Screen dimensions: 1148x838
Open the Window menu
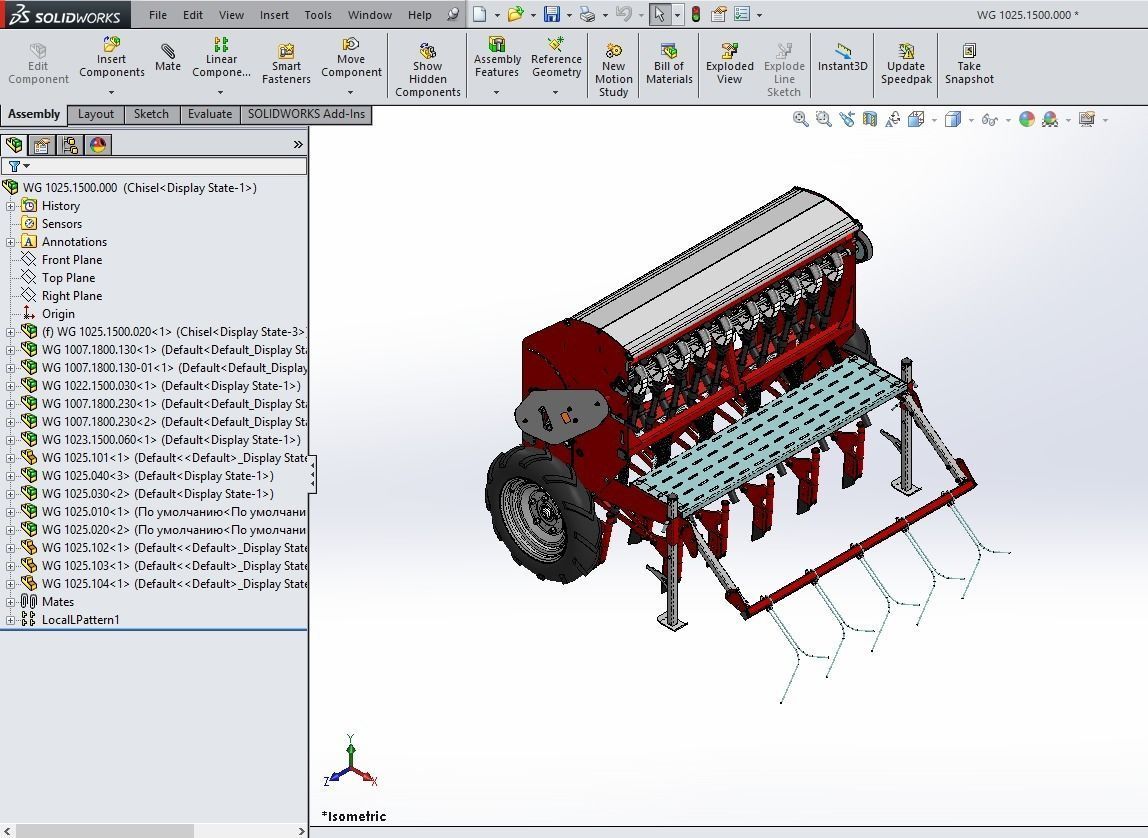click(369, 15)
